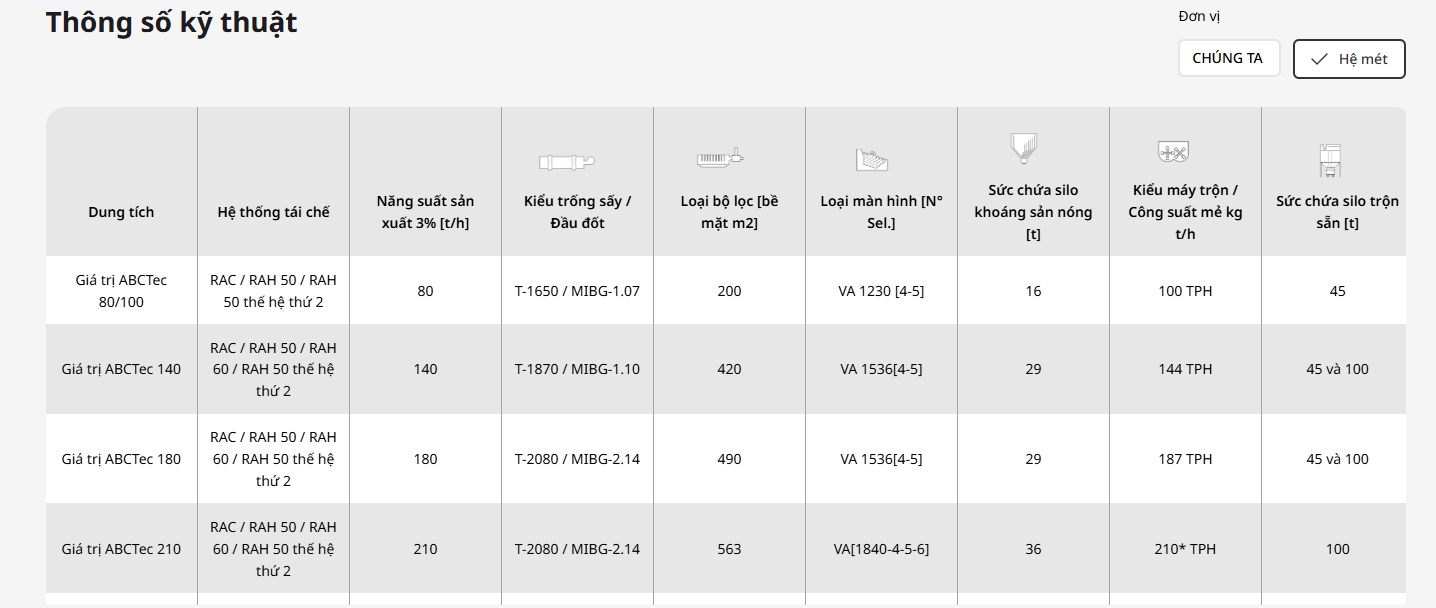Click the Dung tích column header
Viewport: 1436px width, 608px height.
[121, 212]
